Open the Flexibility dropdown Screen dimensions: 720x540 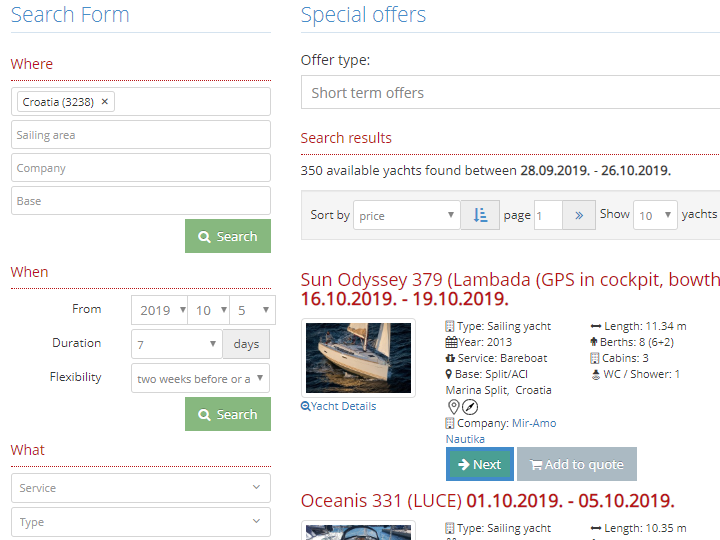pos(201,378)
